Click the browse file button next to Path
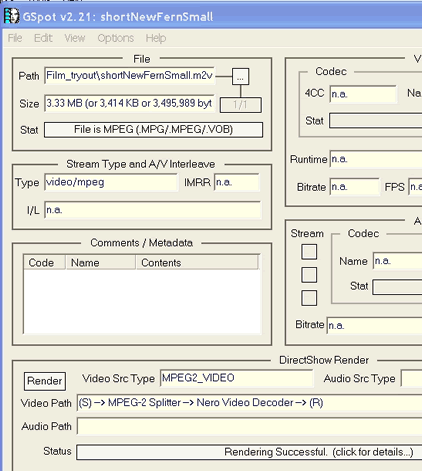This screenshot has width=422, height=471. pos(240,77)
